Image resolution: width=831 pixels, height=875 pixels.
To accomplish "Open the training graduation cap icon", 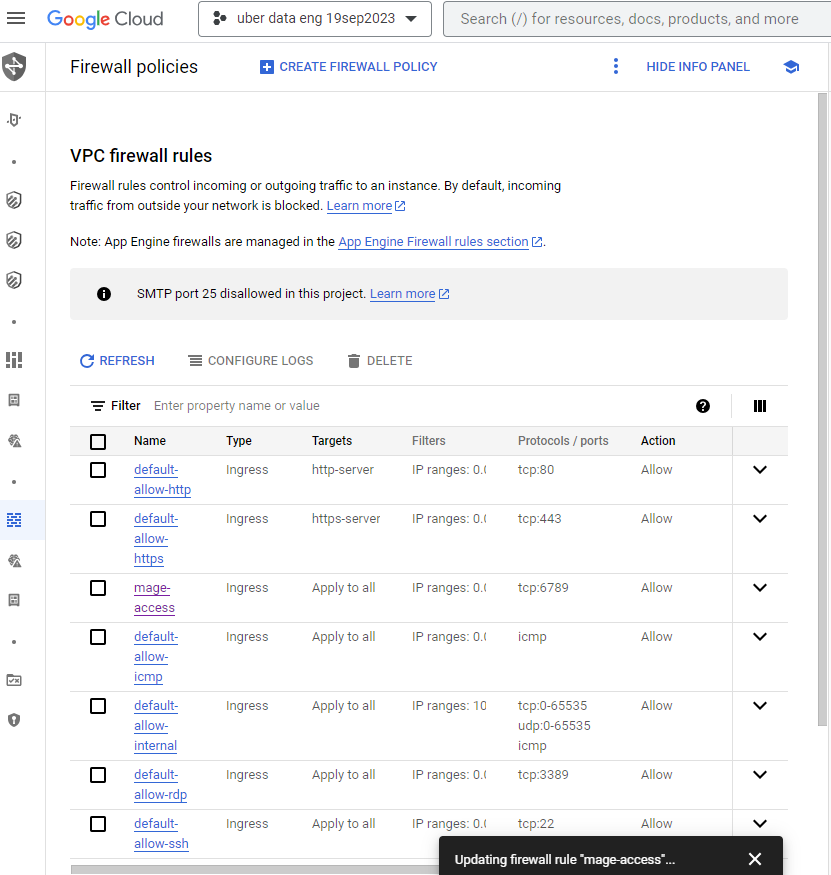I will tap(791, 66).
